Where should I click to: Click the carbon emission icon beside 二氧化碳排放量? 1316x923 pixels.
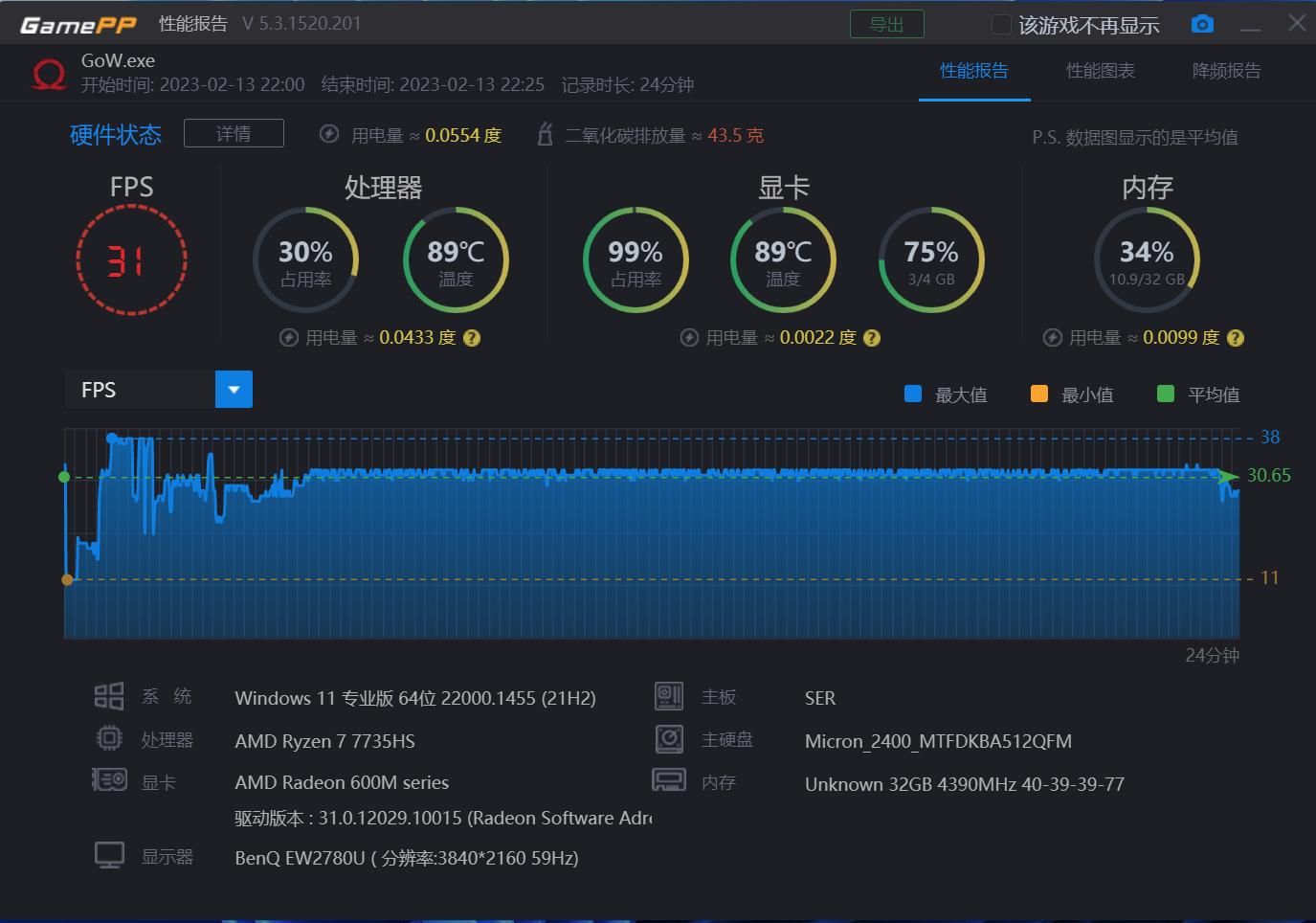point(544,135)
